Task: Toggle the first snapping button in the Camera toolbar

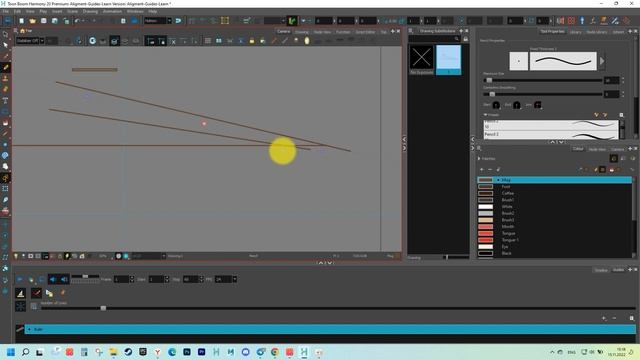Action: coord(151,40)
